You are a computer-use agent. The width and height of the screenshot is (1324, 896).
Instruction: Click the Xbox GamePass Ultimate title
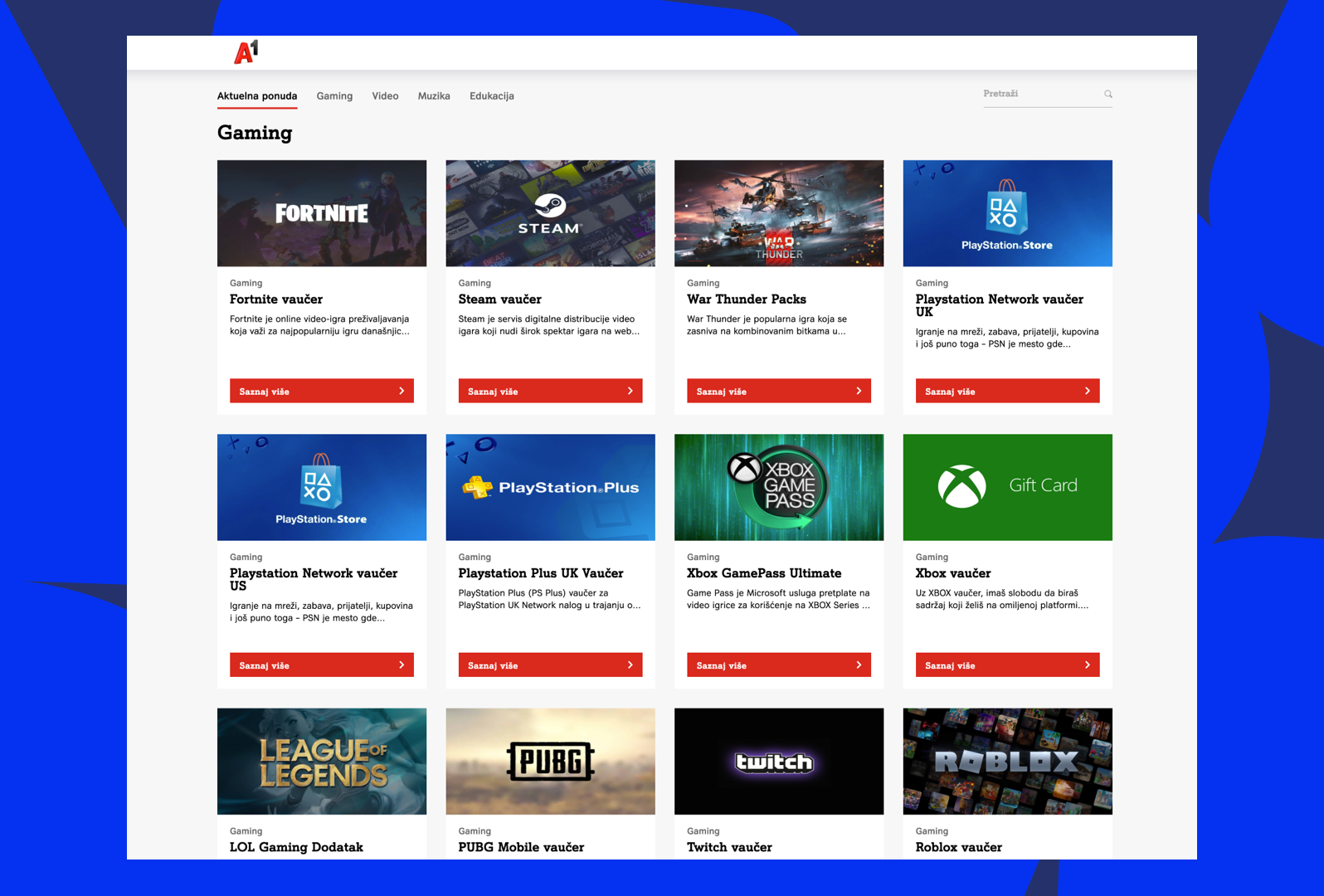tap(764, 573)
